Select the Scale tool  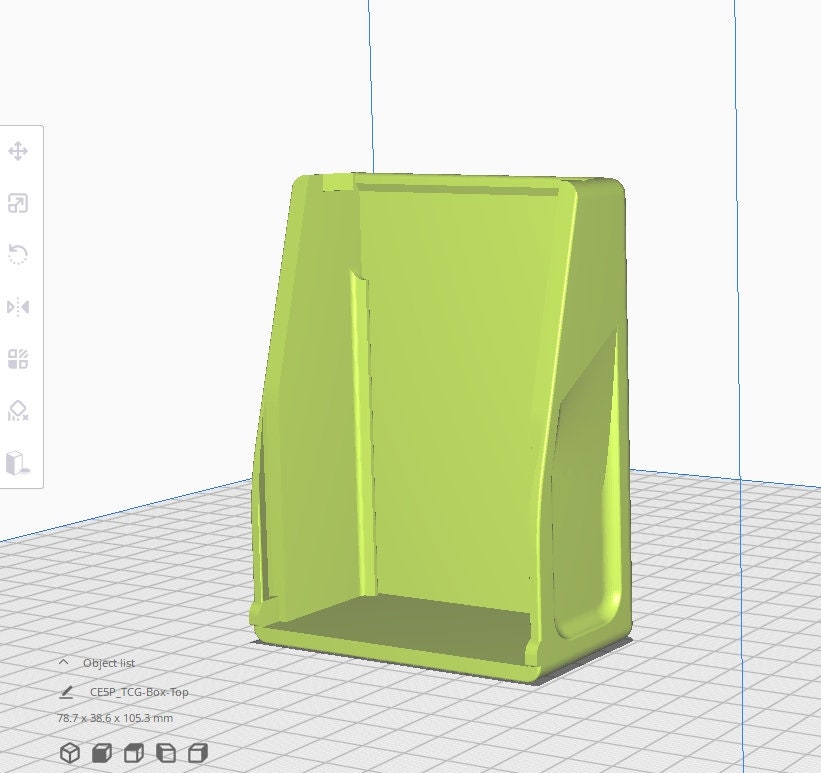point(18,203)
